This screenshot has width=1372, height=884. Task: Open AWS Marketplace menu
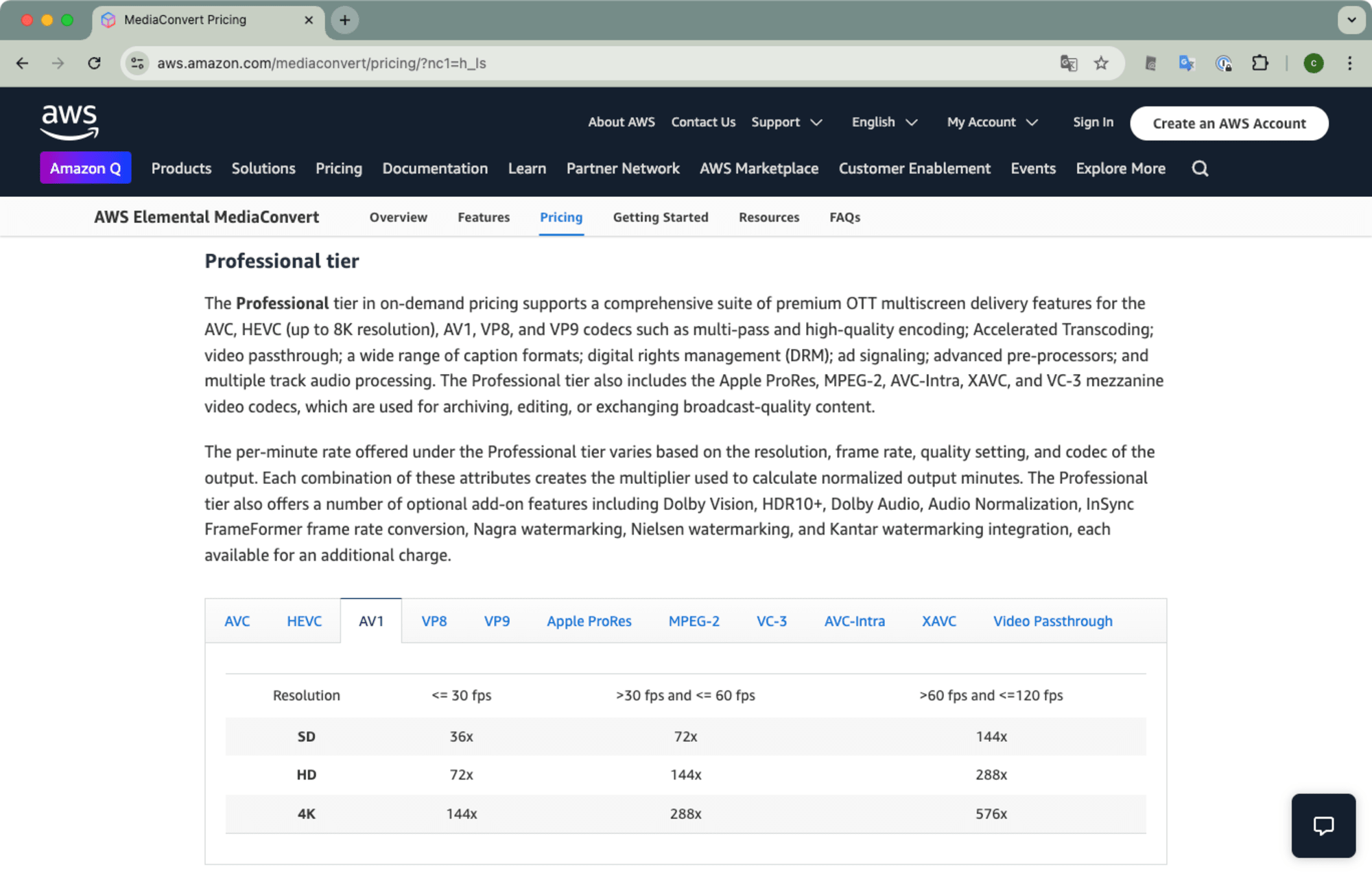tap(759, 168)
